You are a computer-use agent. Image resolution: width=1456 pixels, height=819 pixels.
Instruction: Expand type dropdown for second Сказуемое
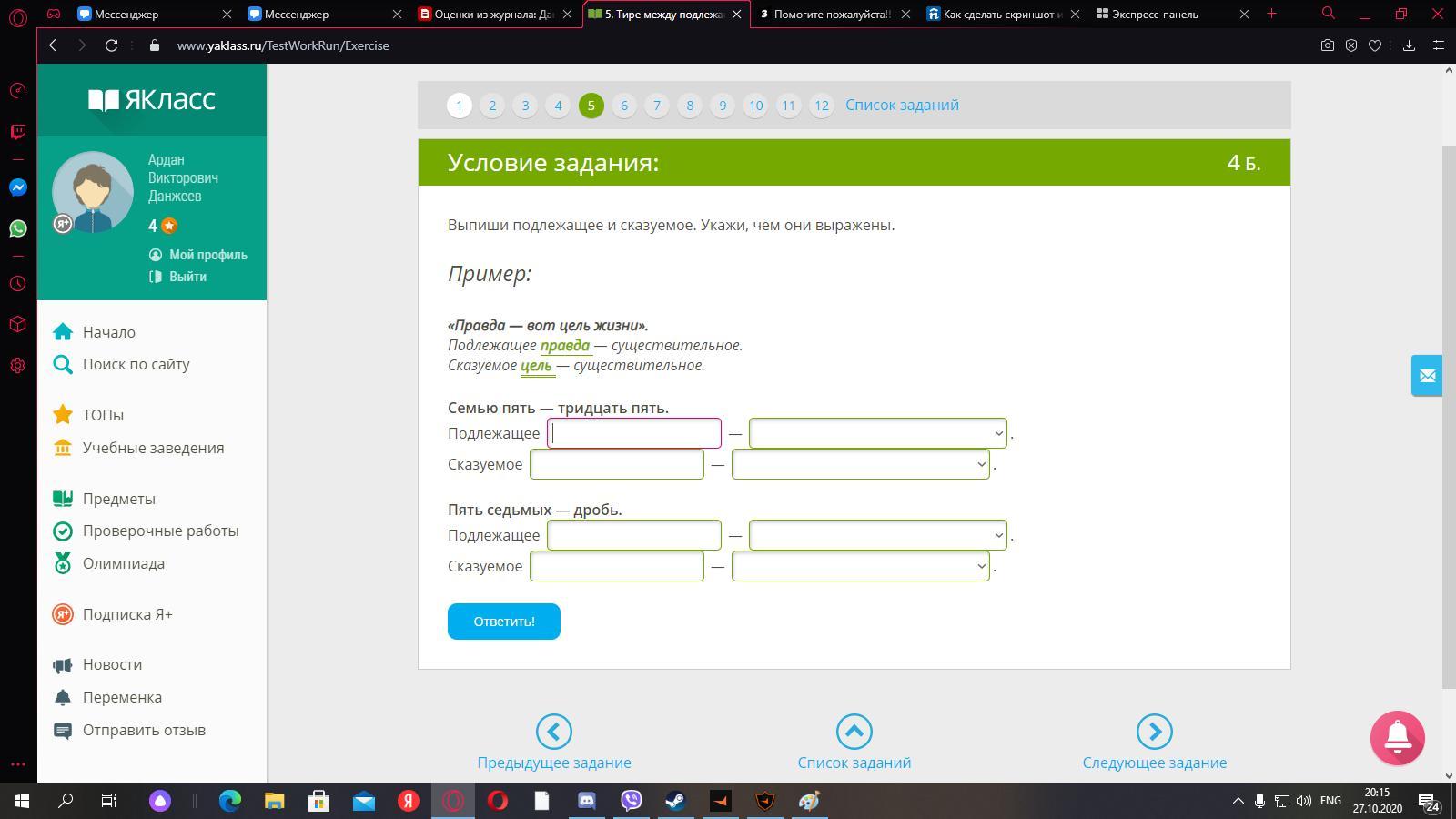(861, 566)
